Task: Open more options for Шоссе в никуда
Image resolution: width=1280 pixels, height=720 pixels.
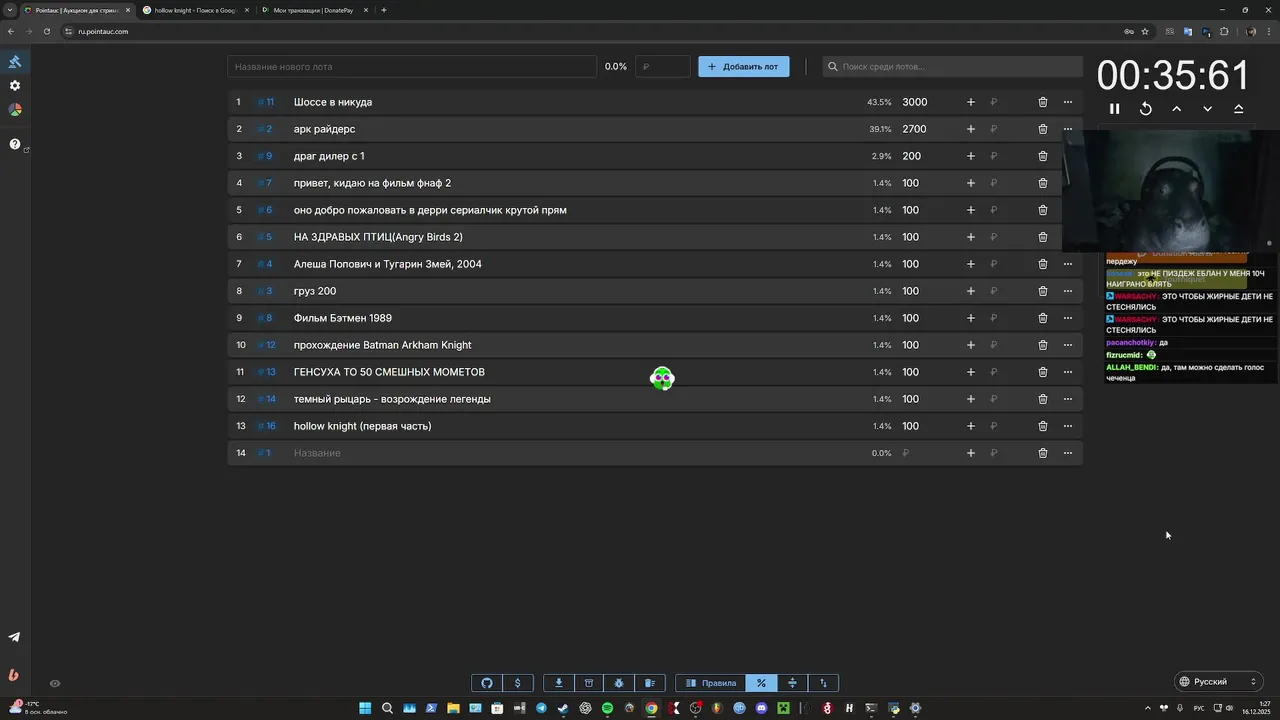Action: pos(1067,102)
